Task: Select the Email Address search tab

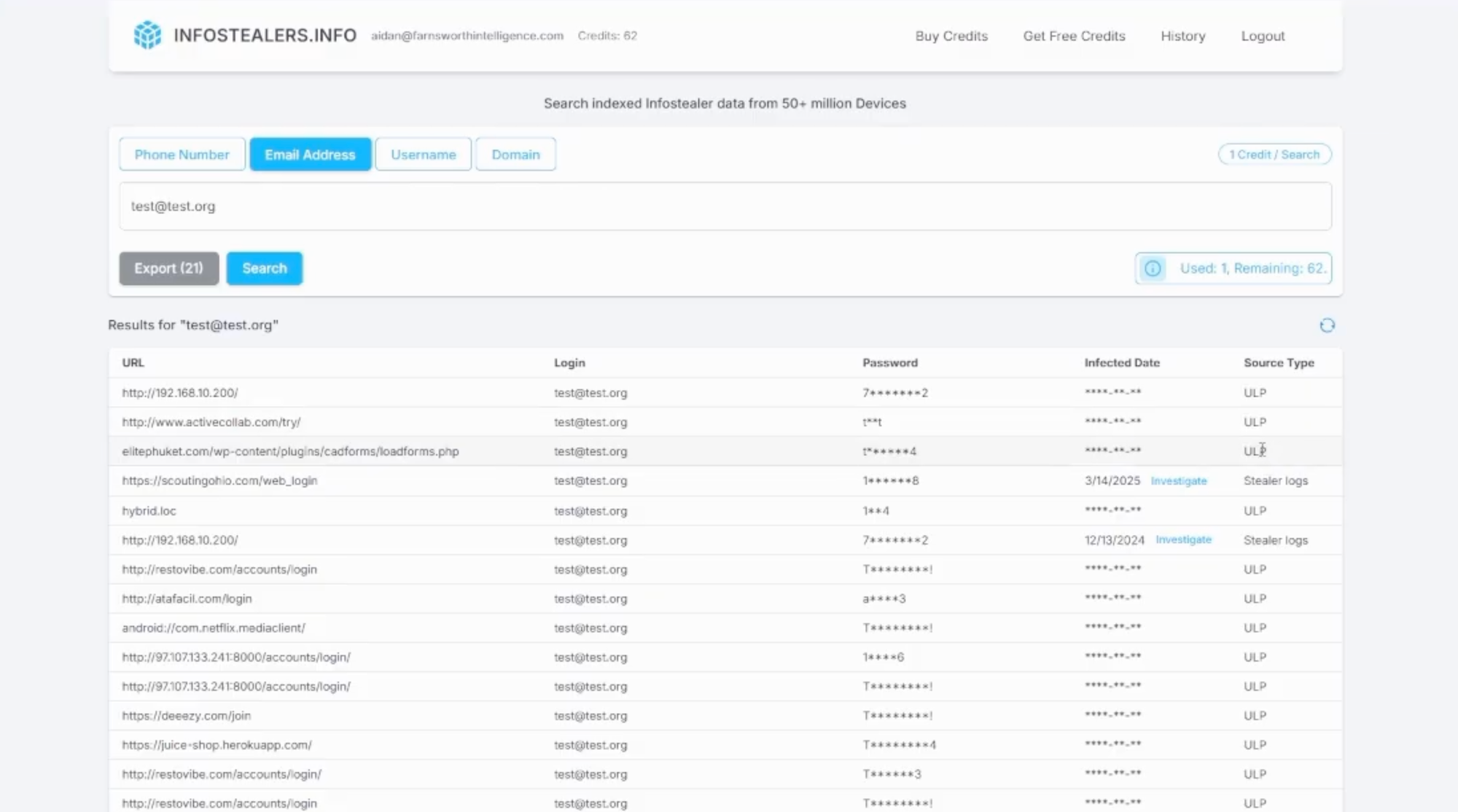Action: pyautogui.click(x=310, y=155)
